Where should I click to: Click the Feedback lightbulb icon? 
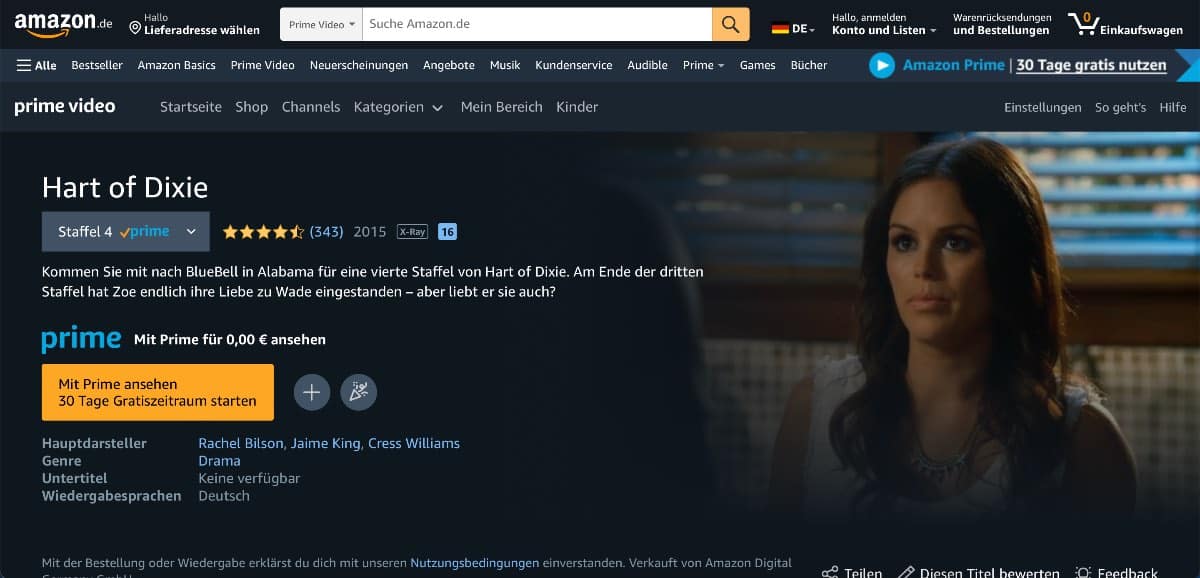(1083, 573)
